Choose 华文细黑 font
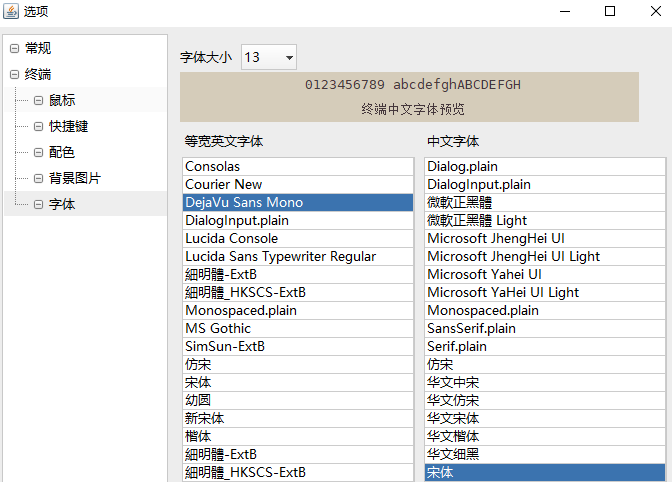The width and height of the screenshot is (672, 482). [545, 454]
